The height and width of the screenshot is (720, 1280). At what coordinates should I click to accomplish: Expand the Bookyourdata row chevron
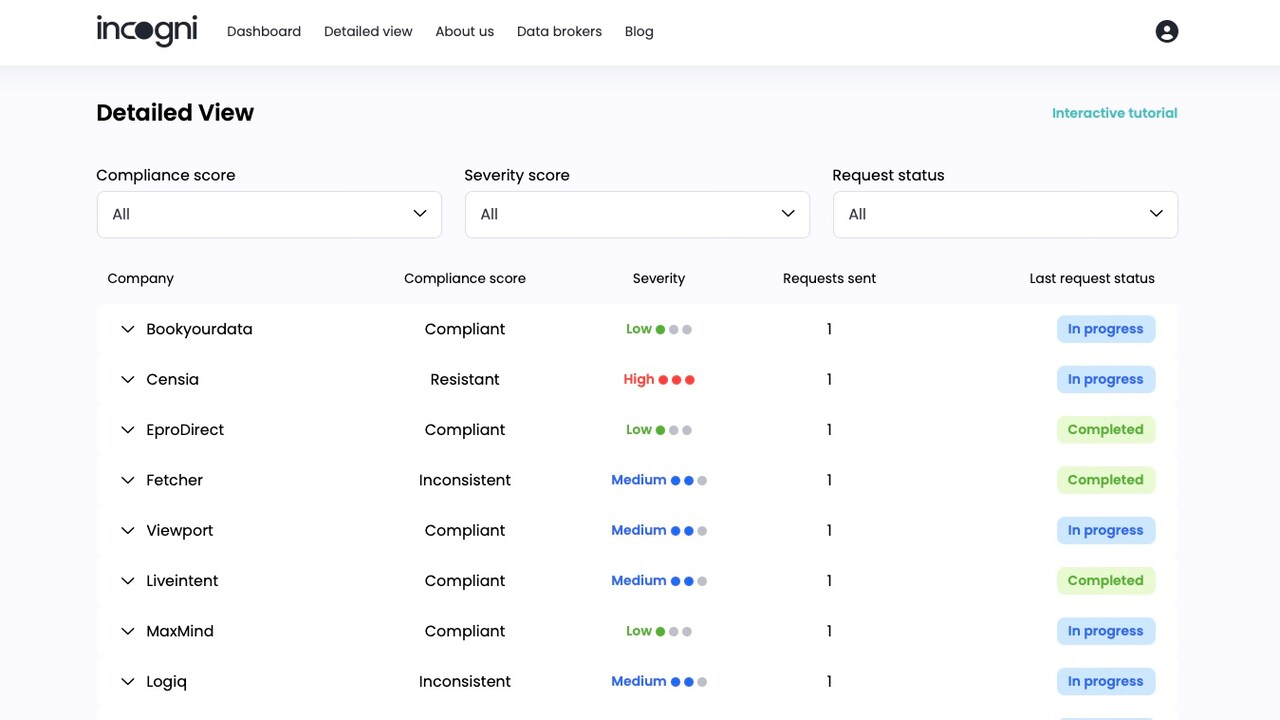[127, 329]
